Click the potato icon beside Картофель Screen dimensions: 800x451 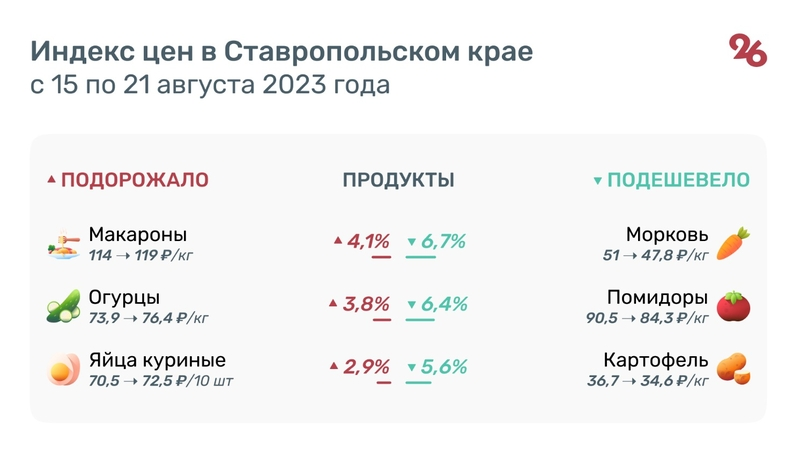[x=733, y=368]
